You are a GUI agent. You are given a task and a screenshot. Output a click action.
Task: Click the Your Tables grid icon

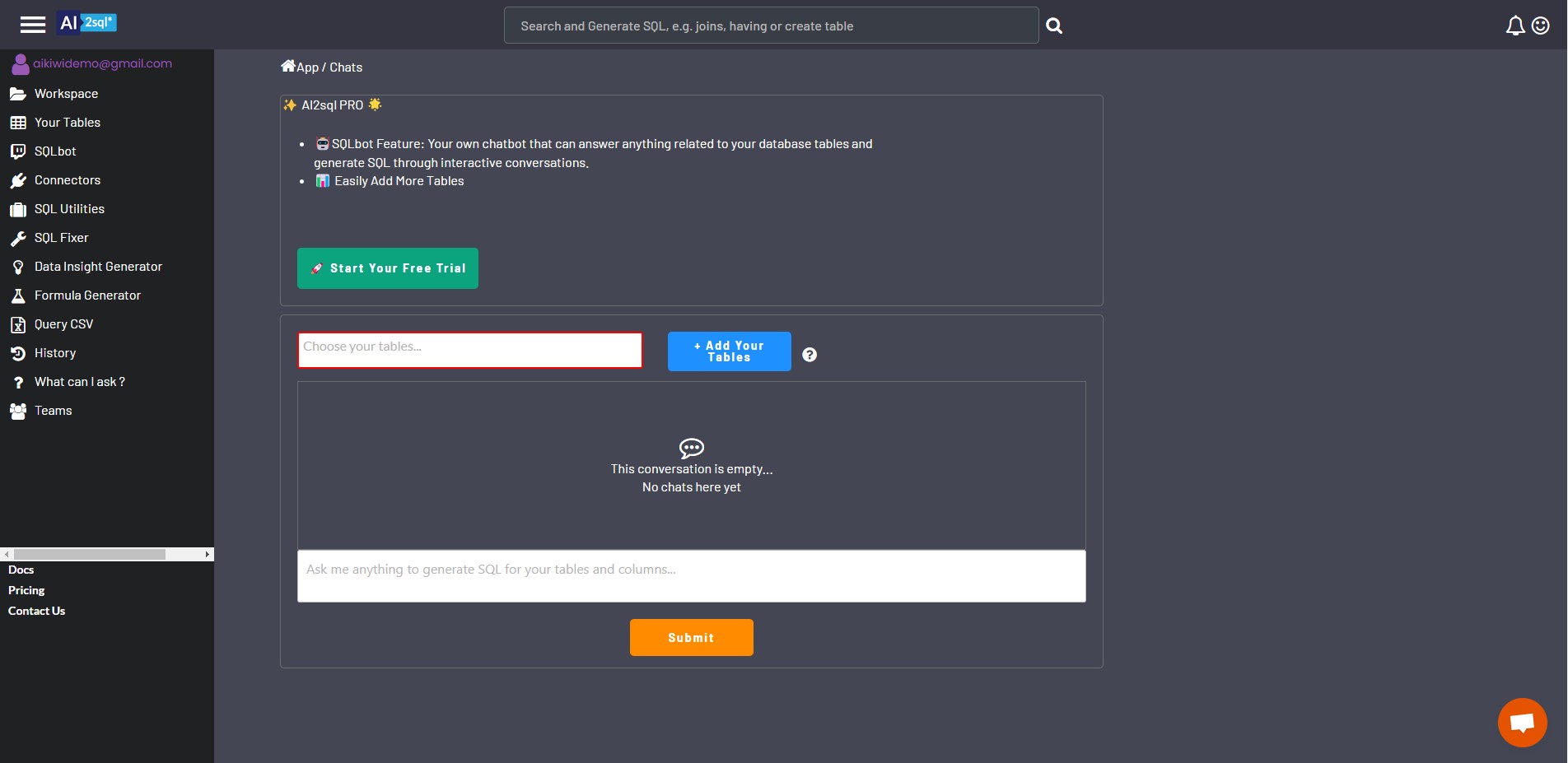click(18, 123)
